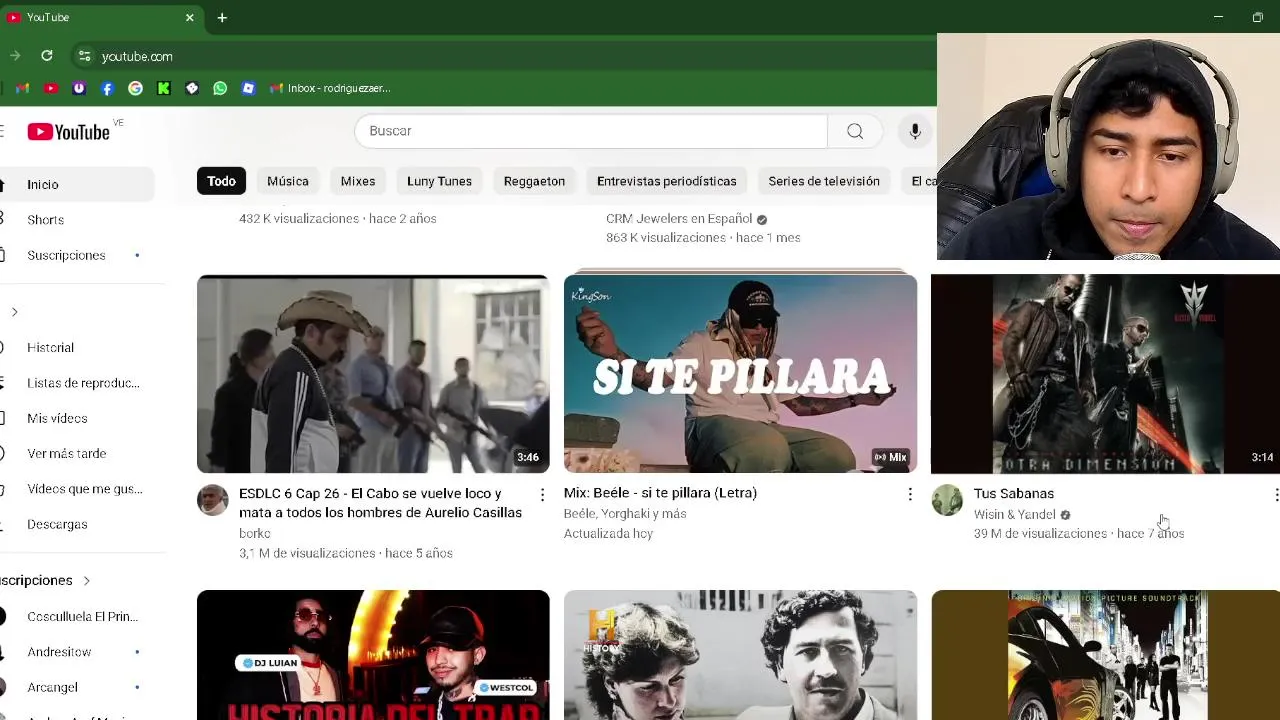Reload the page with the refresh button
Image resolution: width=1280 pixels, height=720 pixels.
click(46, 56)
